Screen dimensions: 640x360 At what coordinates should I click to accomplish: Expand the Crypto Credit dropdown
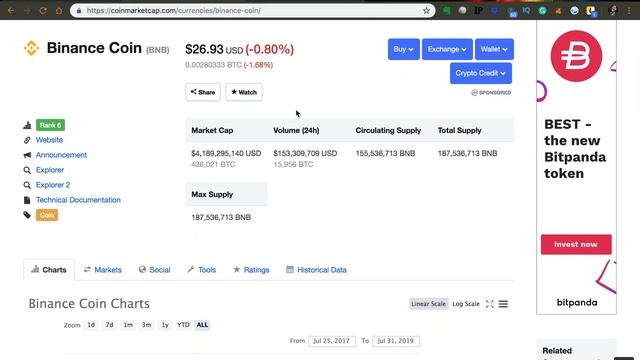tap(481, 73)
